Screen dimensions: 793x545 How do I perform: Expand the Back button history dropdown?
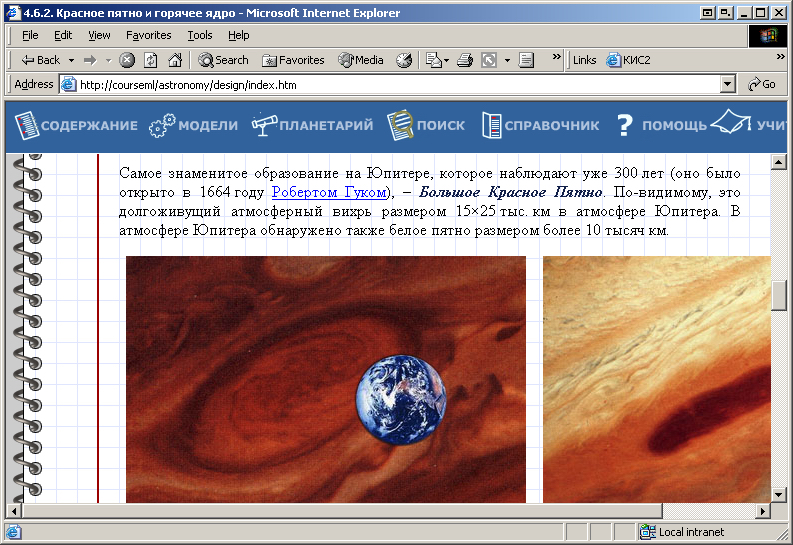[x=72, y=60]
